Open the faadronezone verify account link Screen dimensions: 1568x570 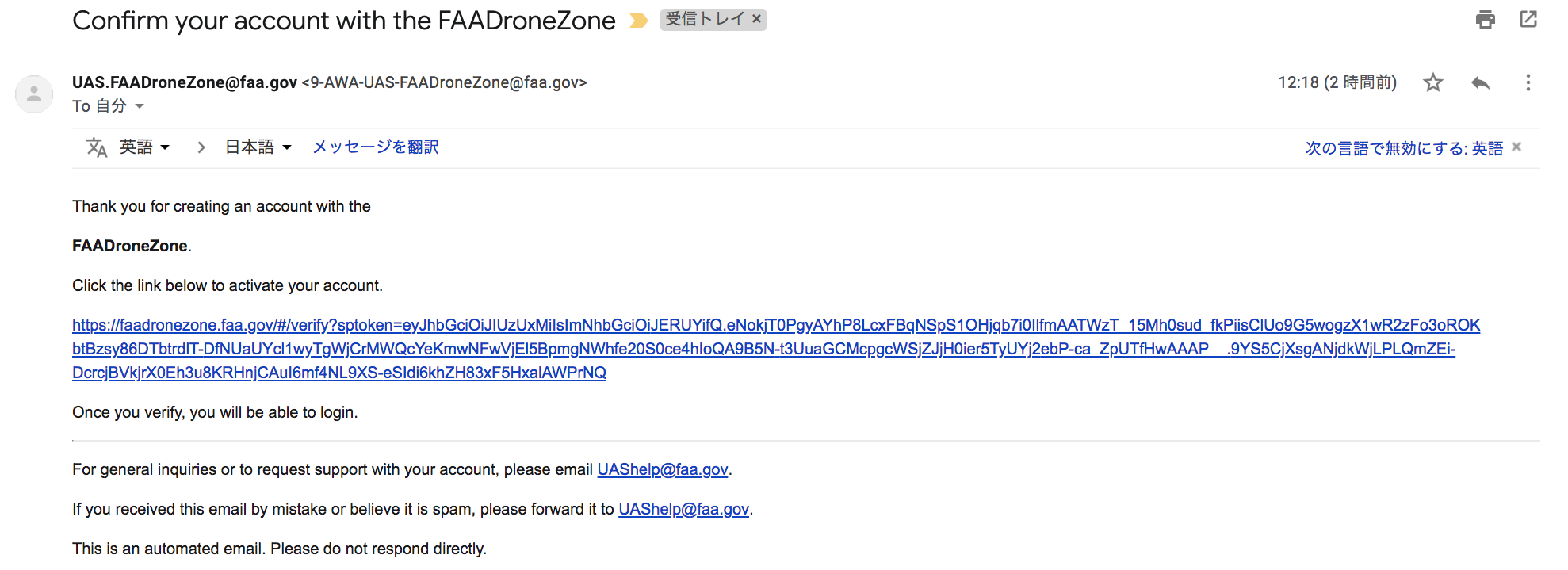[776, 349]
